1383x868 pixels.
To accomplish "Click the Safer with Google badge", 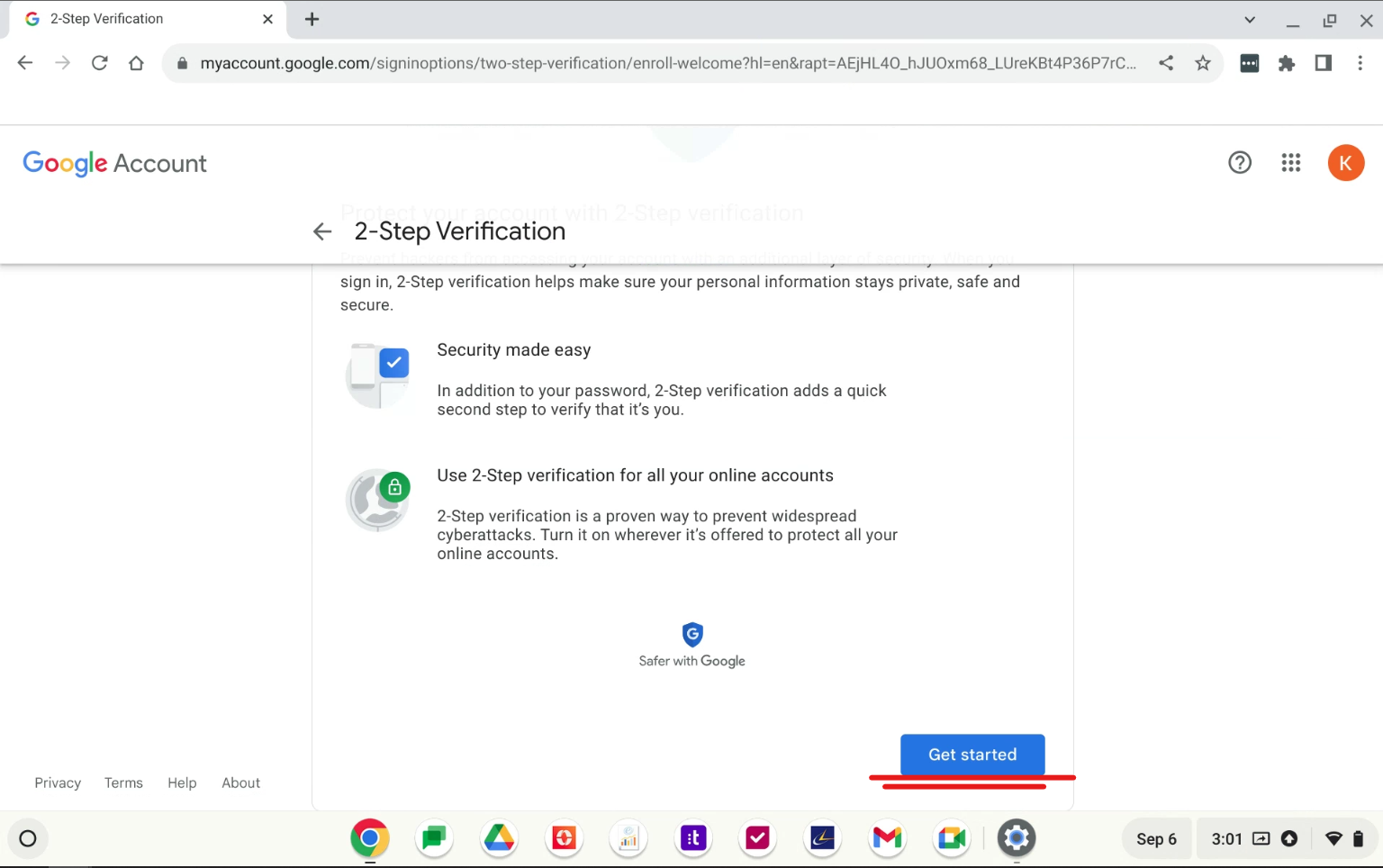I will pos(692,645).
